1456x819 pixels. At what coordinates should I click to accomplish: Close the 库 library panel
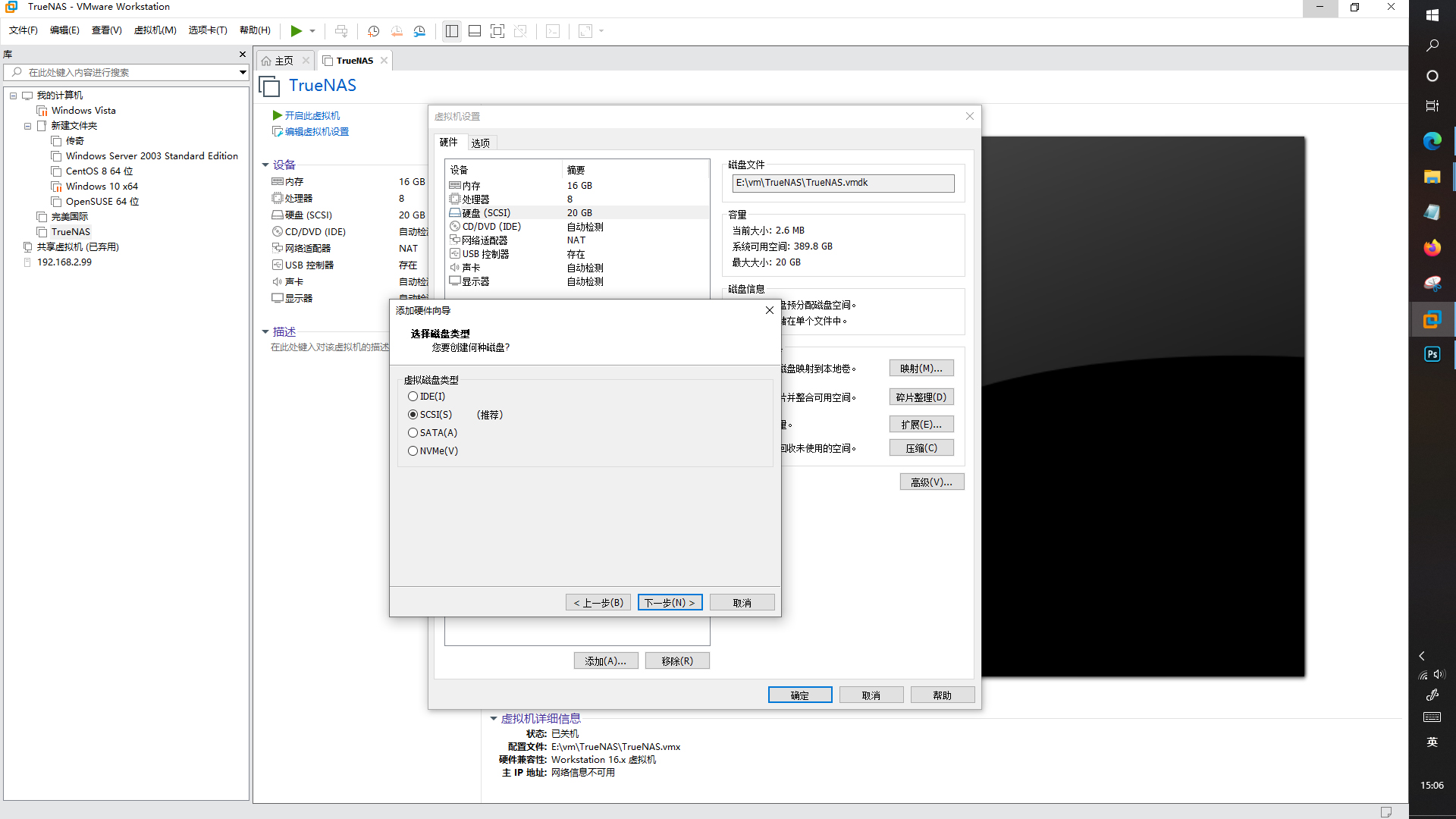click(x=243, y=55)
